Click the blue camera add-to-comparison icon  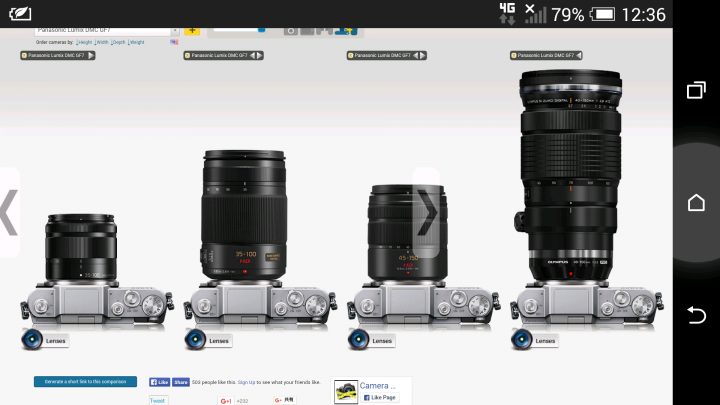[x=346, y=31]
